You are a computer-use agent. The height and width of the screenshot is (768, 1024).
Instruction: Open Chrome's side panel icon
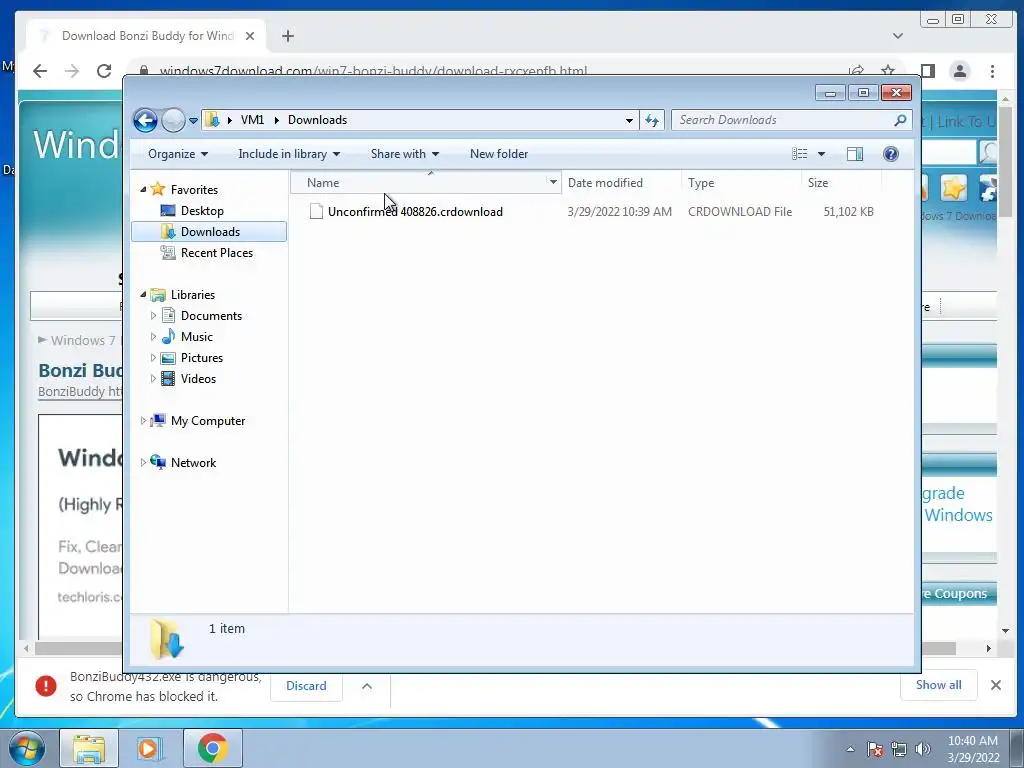click(x=927, y=71)
